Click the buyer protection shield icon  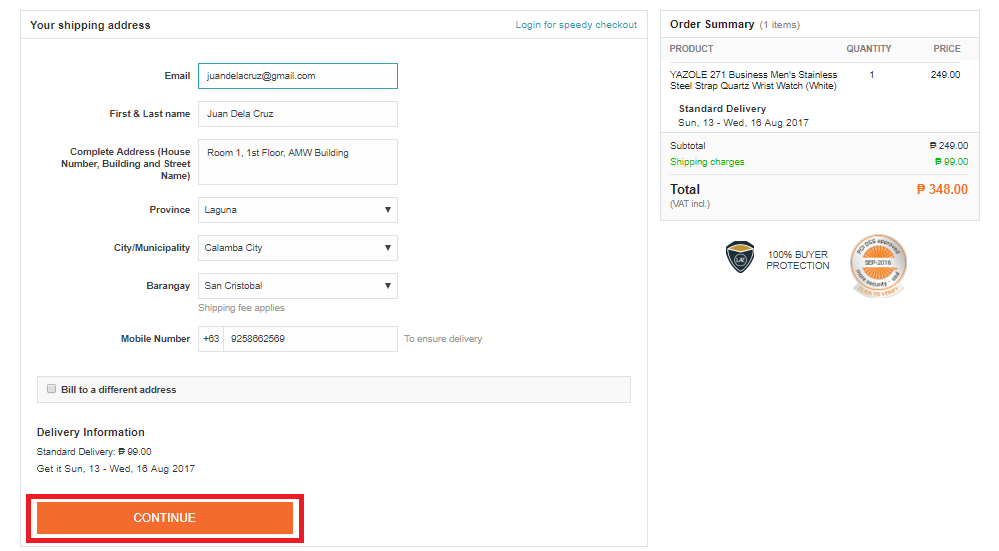739,258
